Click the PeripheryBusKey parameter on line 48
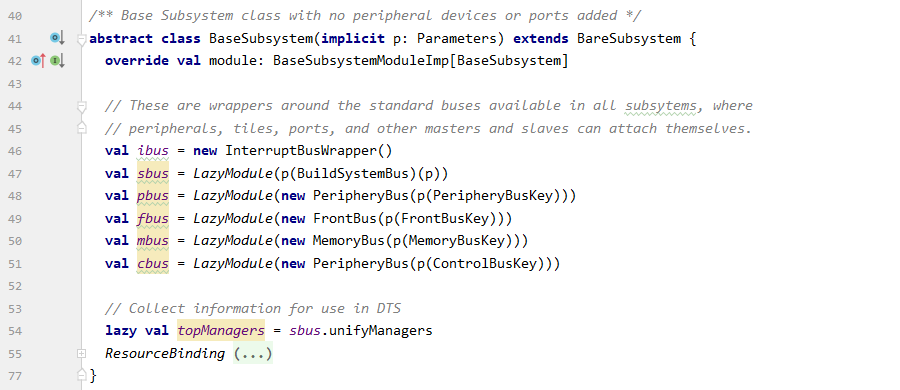The height and width of the screenshot is (390, 900). [x=496, y=195]
